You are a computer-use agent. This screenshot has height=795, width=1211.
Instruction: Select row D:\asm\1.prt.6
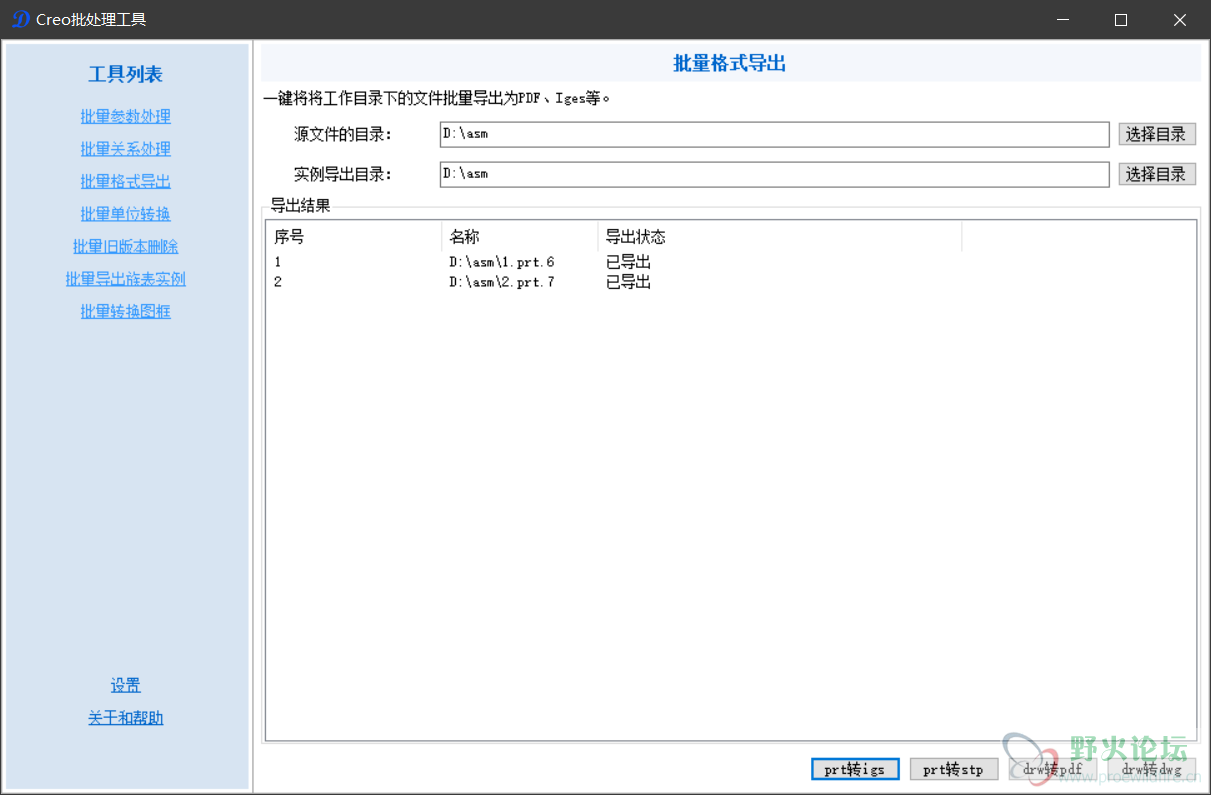pyautogui.click(x=730, y=263)
